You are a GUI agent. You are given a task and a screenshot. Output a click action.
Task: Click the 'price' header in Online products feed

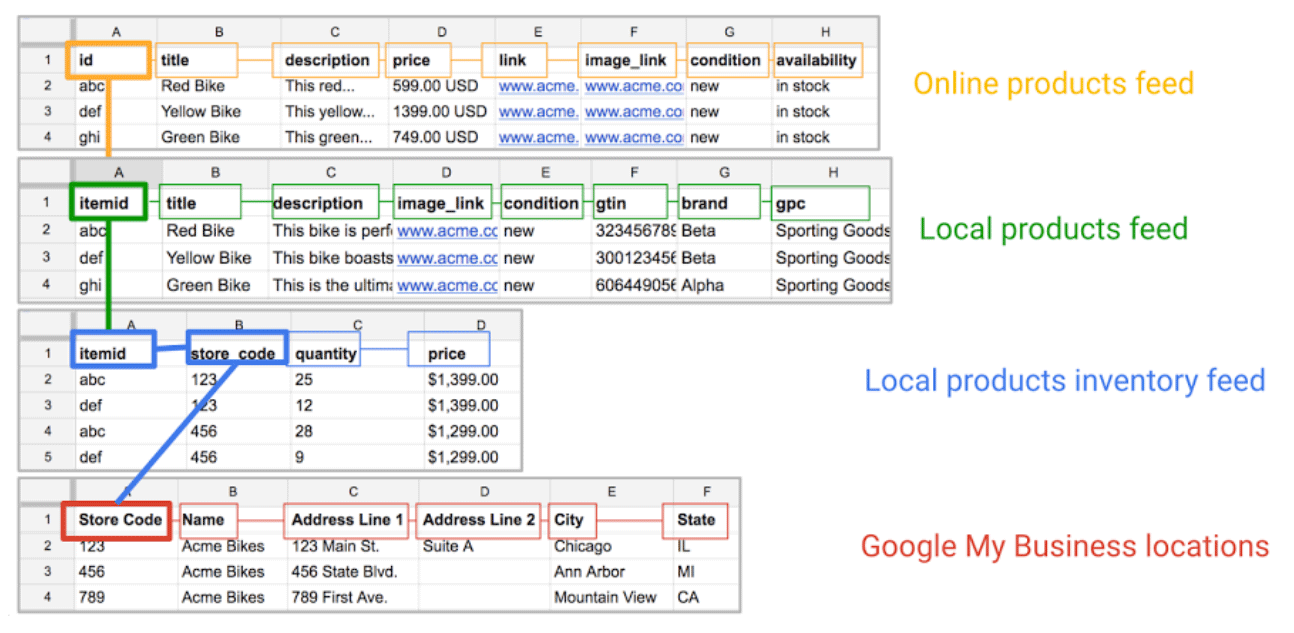pos(420,60)
